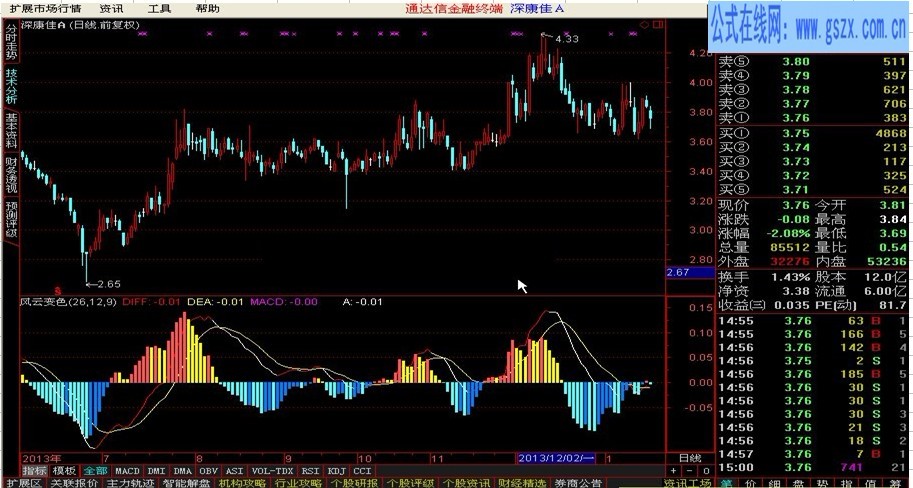Switch indicator to OBV

208,471
